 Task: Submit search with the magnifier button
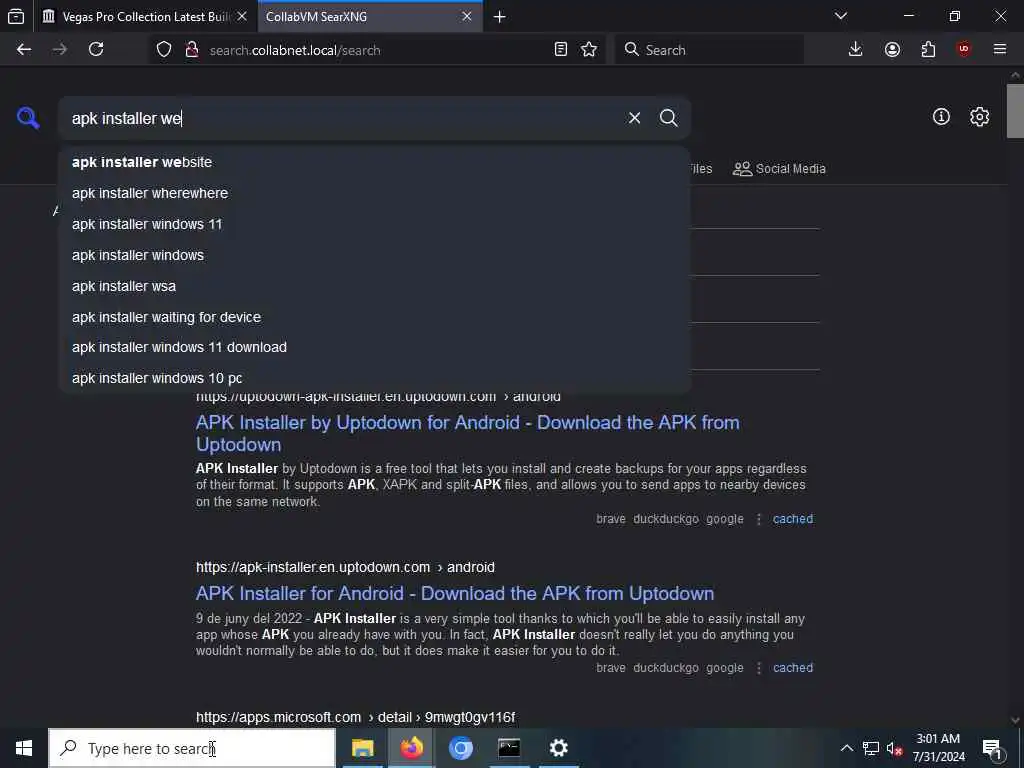pyautogui.click(x=668, y=118)
